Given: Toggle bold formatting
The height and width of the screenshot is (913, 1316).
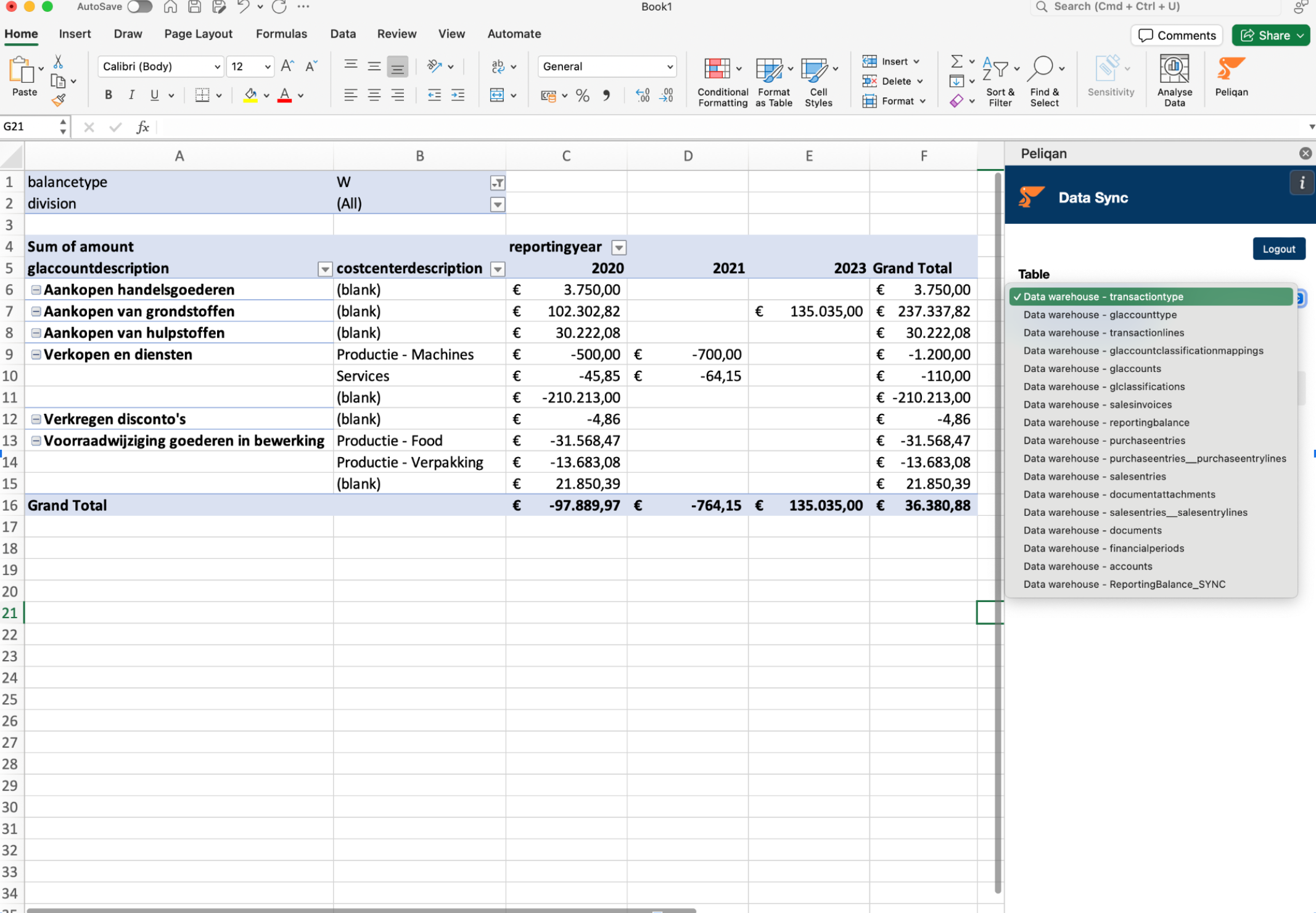Looking at the screenshot, I should coord(109,95).
